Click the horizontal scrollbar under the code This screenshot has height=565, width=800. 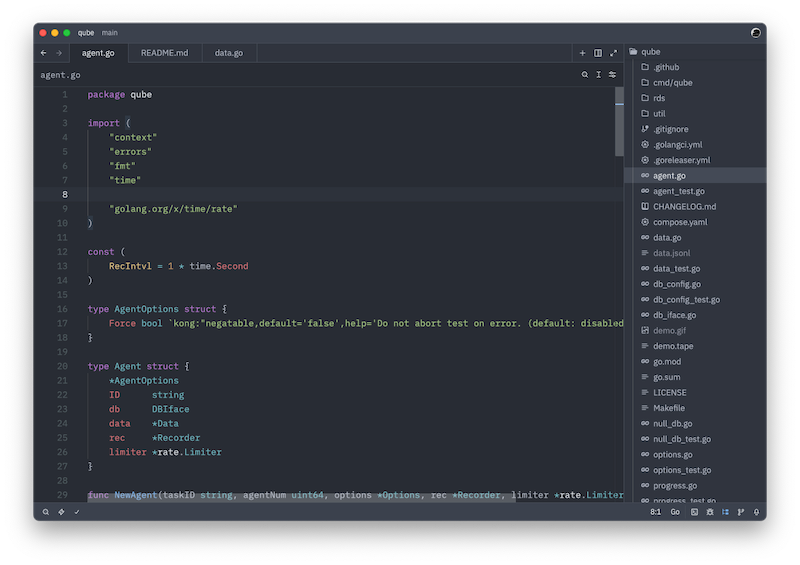[302, 499]
